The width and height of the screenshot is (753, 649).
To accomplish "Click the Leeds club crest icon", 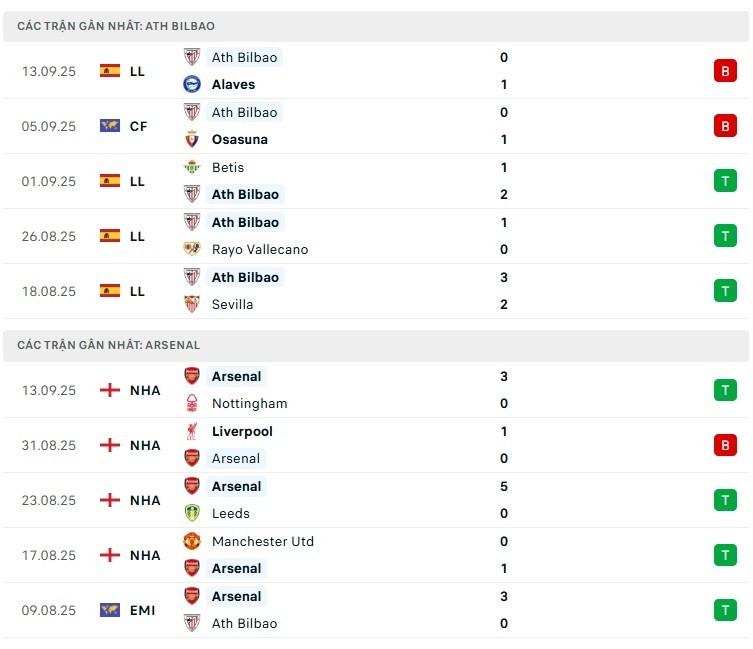I will [x=192, y=514].
